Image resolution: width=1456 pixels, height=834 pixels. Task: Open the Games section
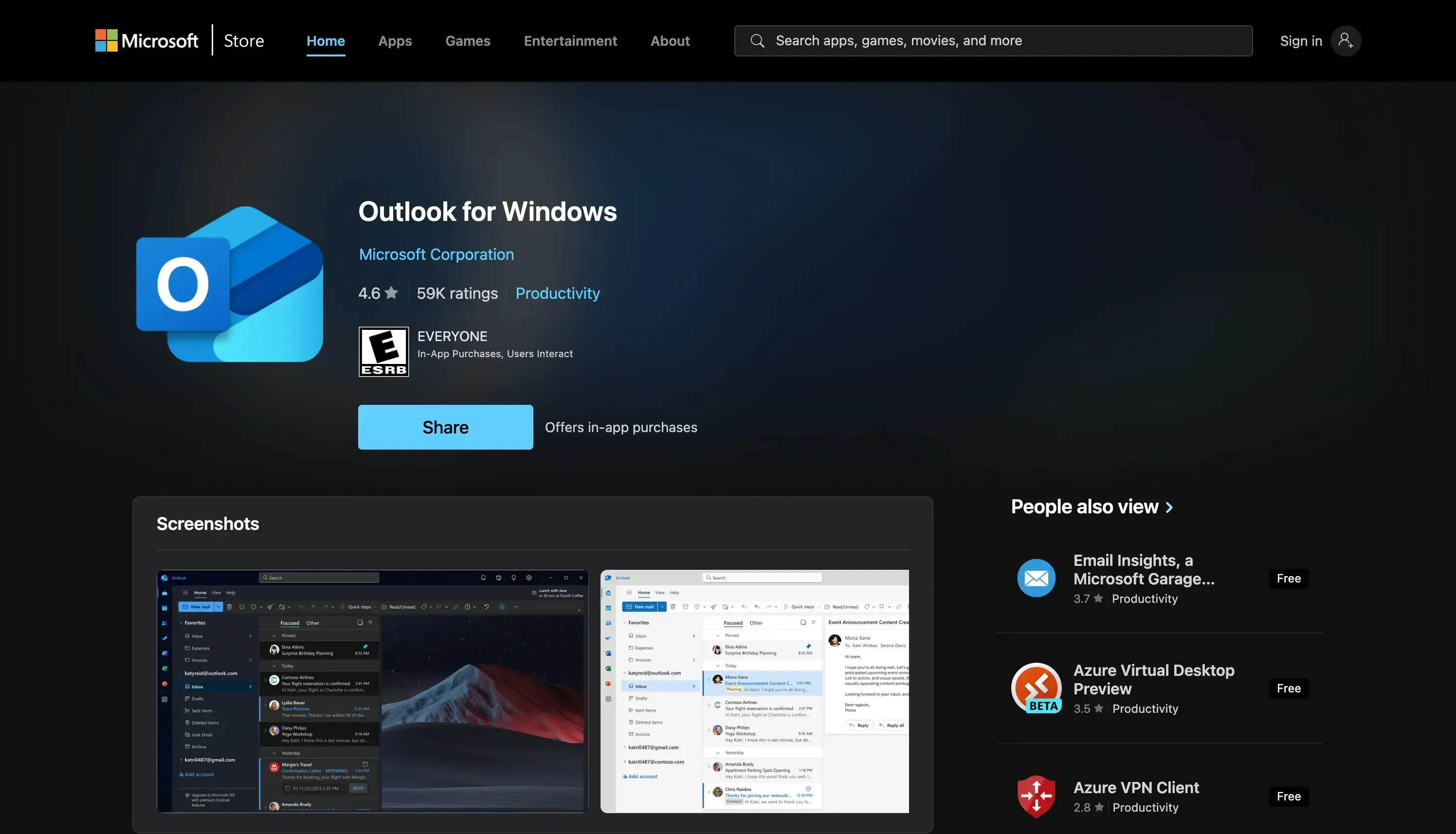point(467,40)
